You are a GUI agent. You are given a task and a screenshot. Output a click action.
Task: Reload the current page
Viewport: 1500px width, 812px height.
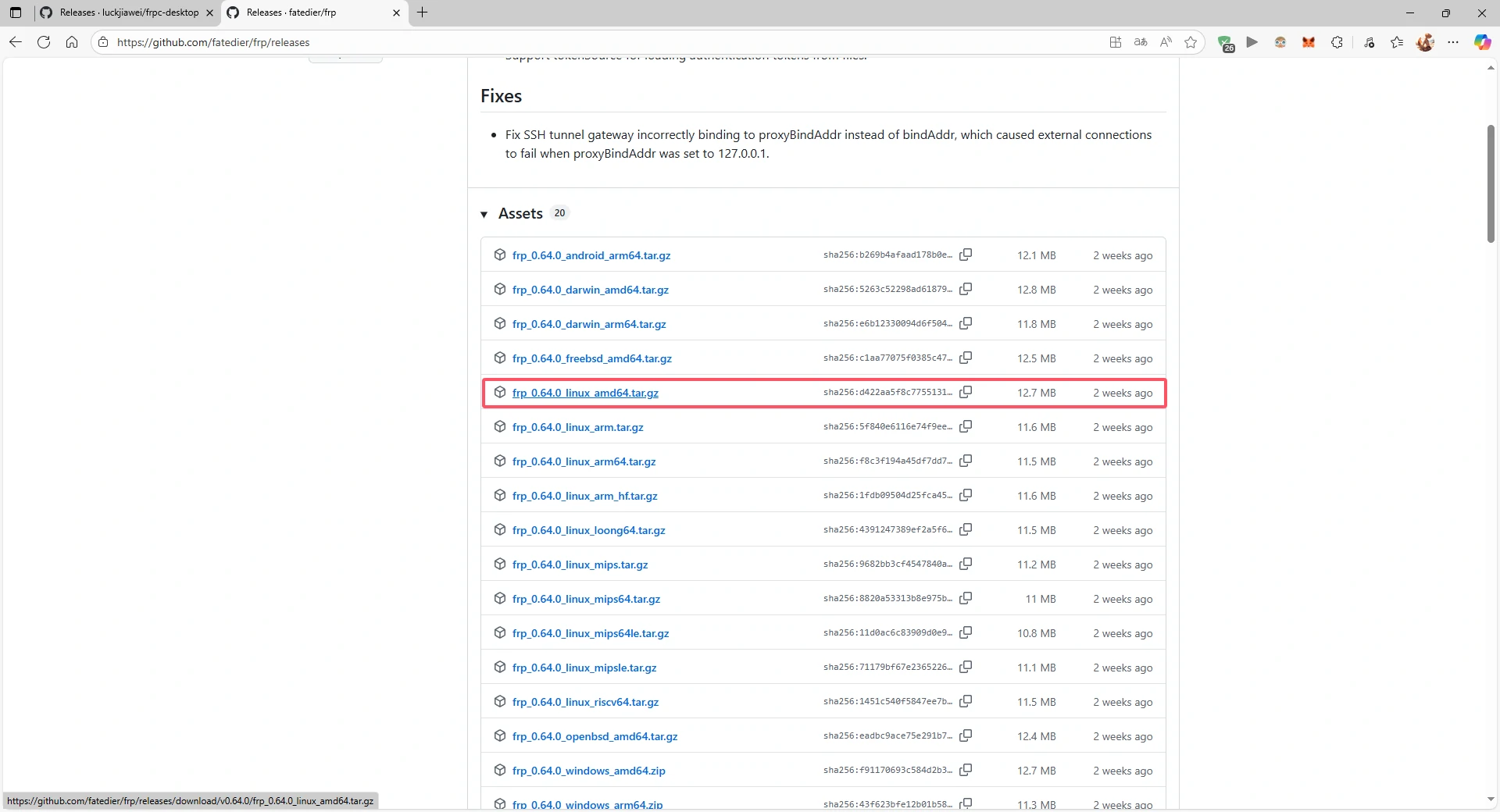(44, 42)
